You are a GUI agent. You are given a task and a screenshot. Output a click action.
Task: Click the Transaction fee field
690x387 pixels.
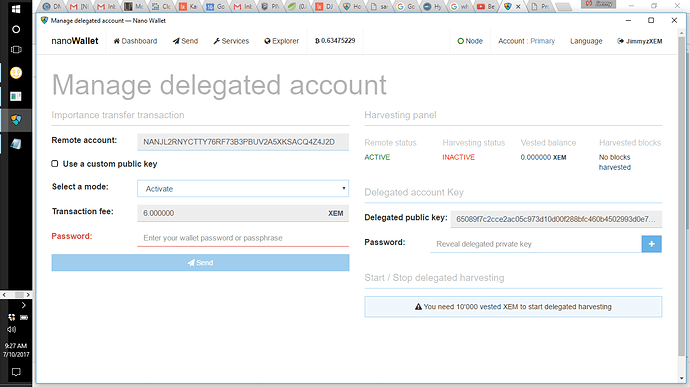click(x=243, y=213)
